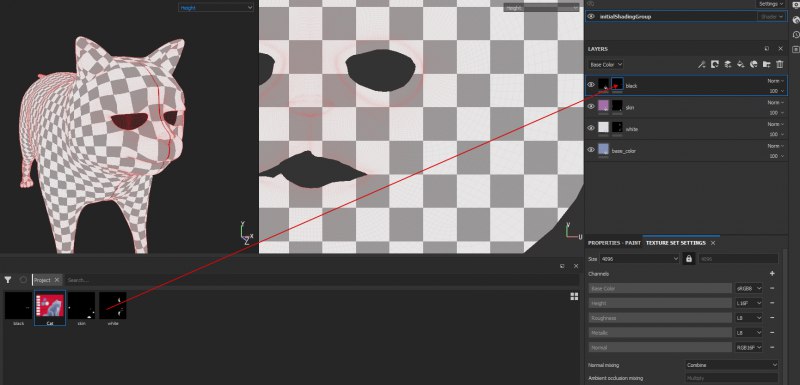Image resolution: width=800 pixels, height=385 pixels.
Task: Switch to the Properties - Paint tab
Action: pyautogui.click(x=614, y=243)
